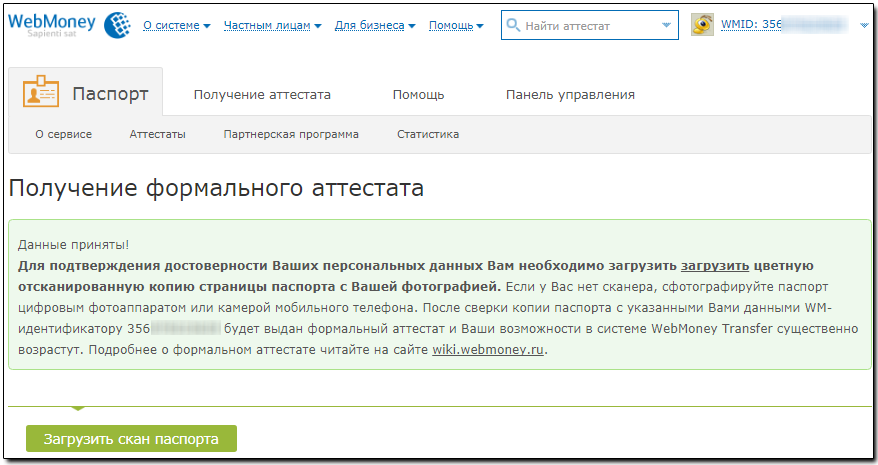Click the magnifier search icon
The height and width of the screenshot is (465, 878).
pyautogui.click(x=514, y=26)
